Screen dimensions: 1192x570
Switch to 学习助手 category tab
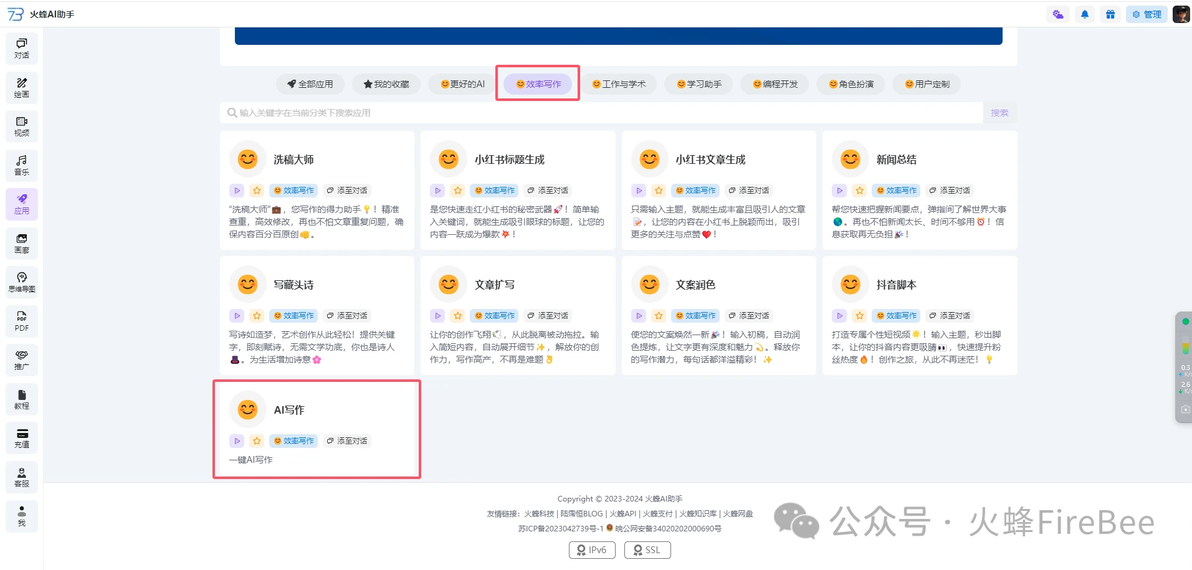(699, 84)
